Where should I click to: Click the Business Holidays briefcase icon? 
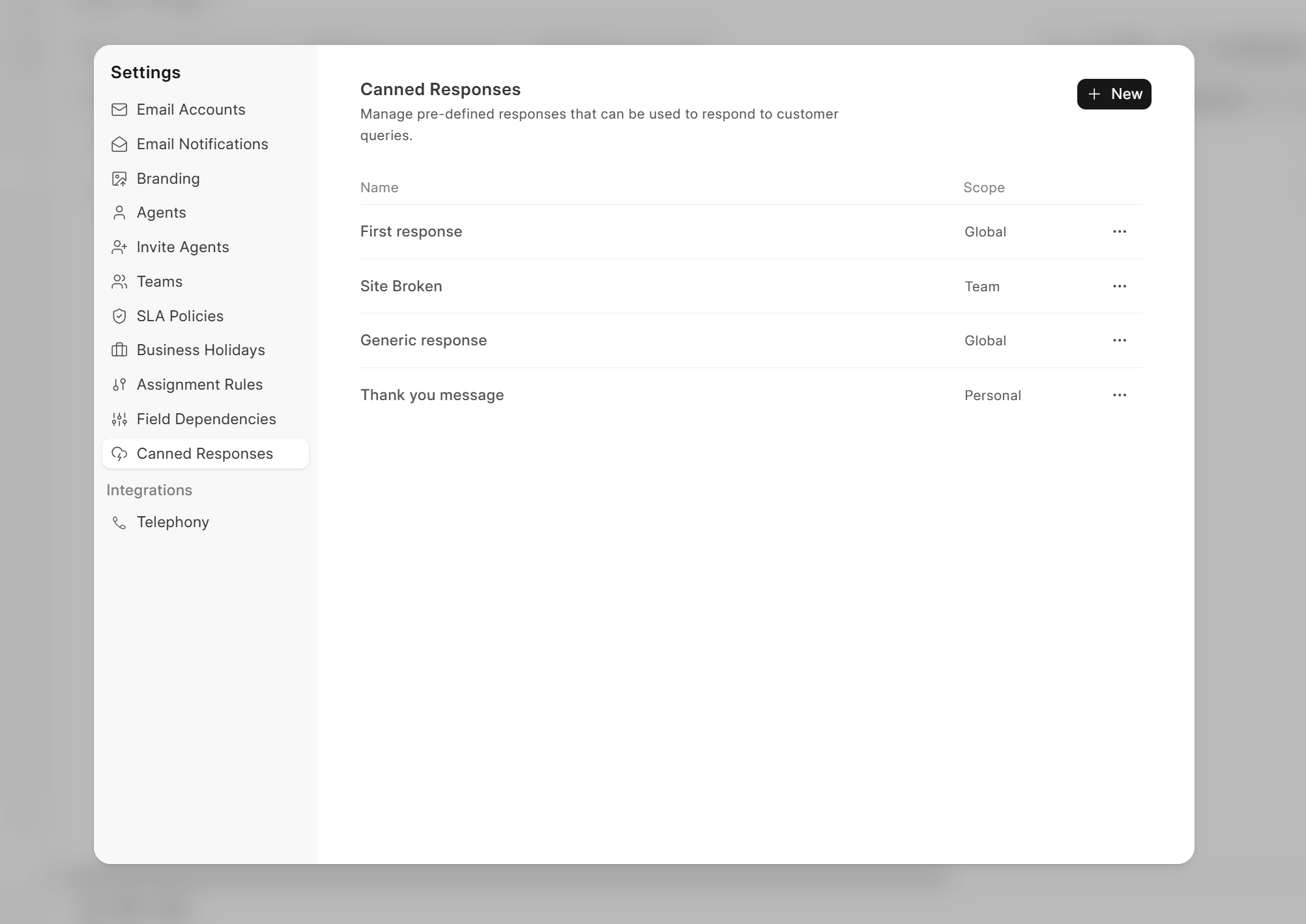point(119,350)
